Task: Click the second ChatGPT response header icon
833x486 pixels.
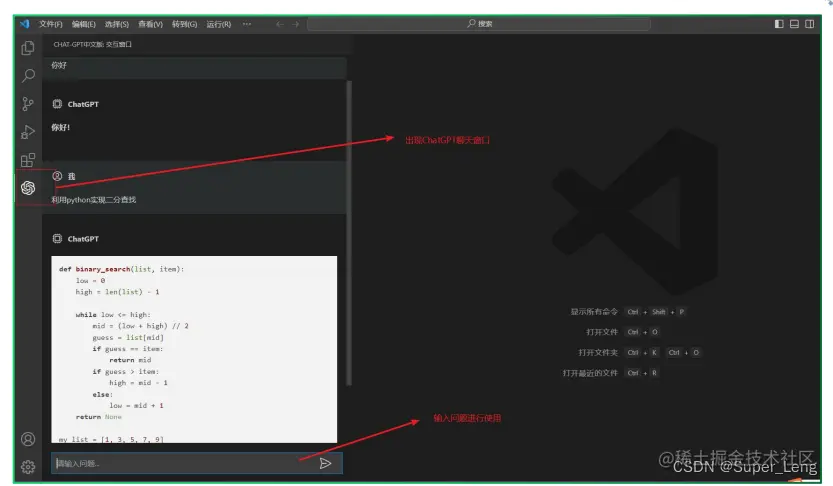Action: point(57,238)
